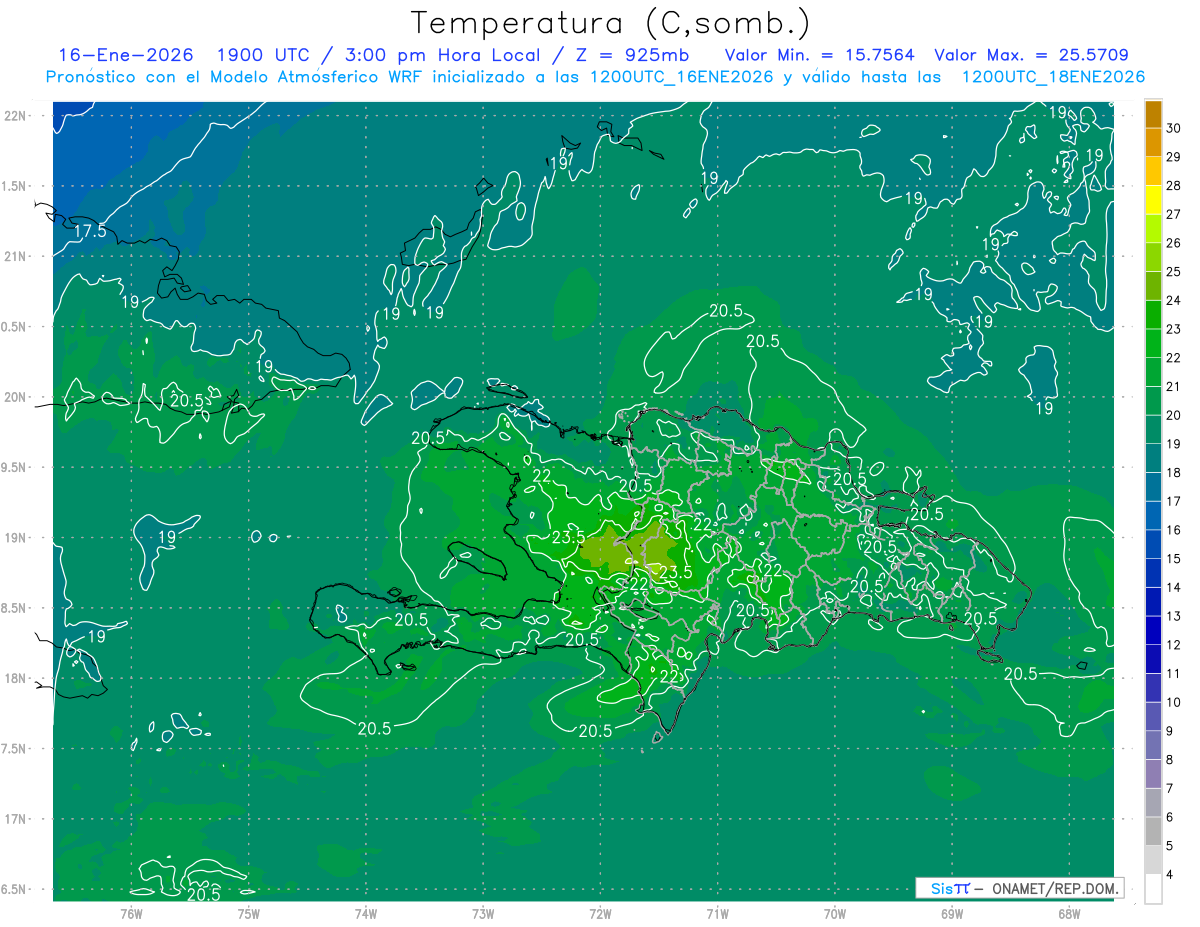This screenshot has height=927, width=1200.
Task: Click the "19N" latitude axis label
Action: (x=17, y=538)
